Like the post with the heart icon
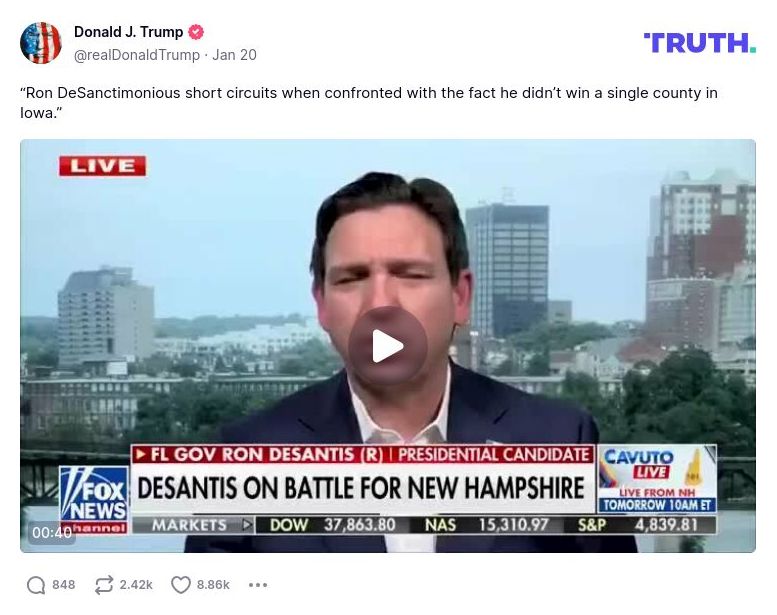 point(180,585)
